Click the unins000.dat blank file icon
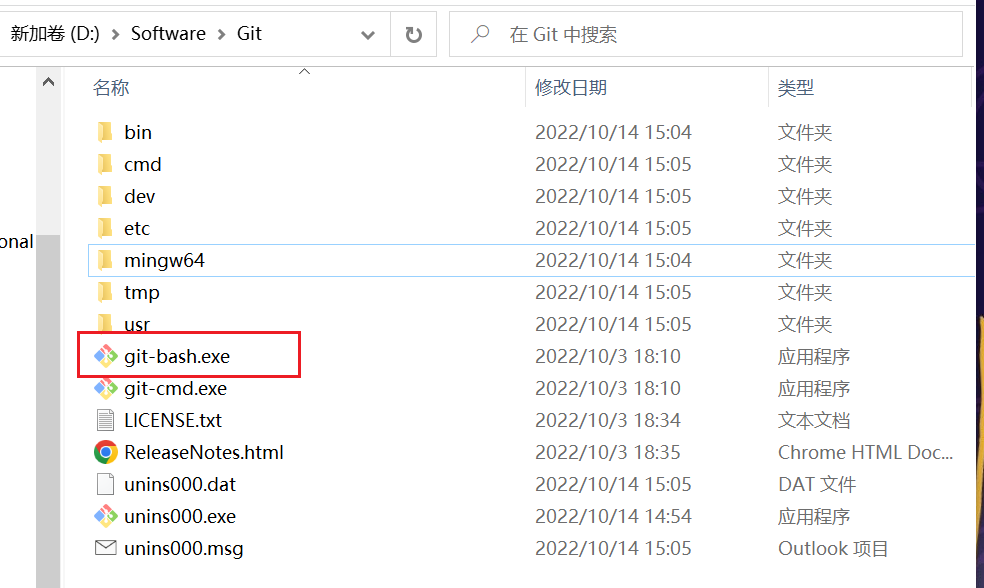The width and height of the screenshot is (984, 588). pos(105,484)
